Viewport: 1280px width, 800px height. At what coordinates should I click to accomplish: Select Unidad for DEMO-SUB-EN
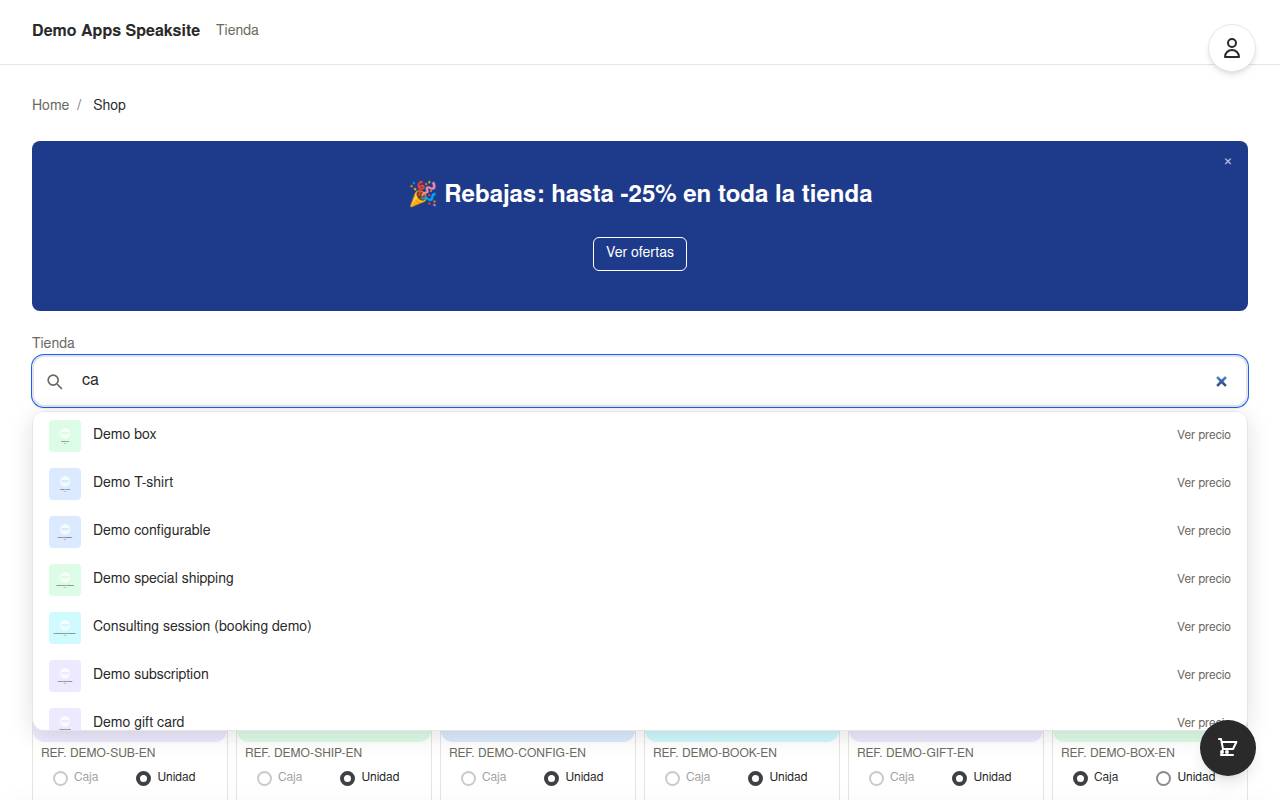(x=143, y=778)
